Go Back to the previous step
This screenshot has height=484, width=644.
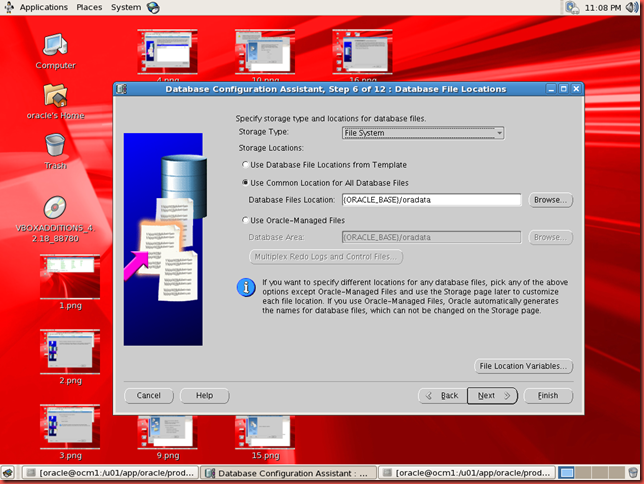[442, 395]
